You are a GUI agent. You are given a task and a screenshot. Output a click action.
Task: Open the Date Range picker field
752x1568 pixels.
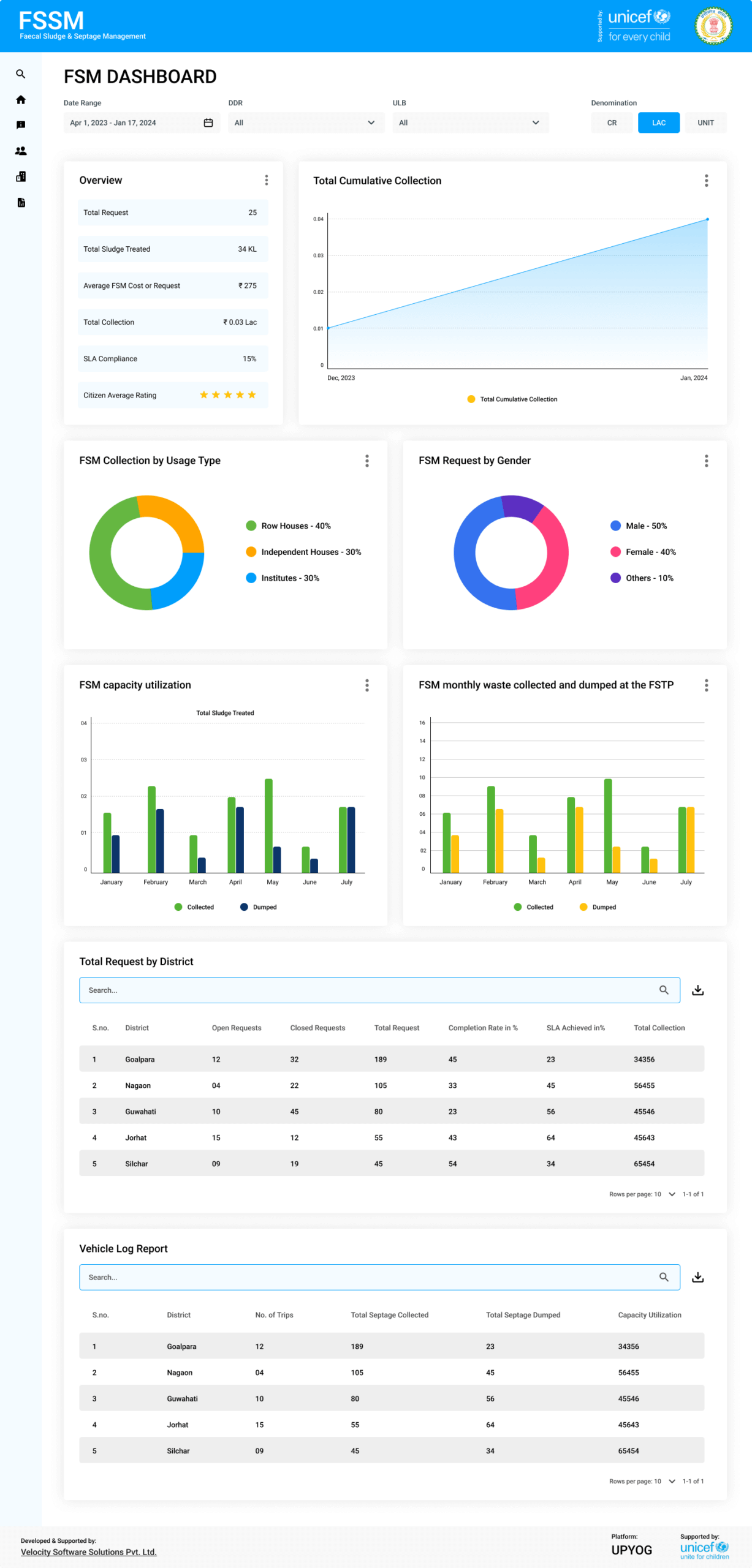click(142, 123)
